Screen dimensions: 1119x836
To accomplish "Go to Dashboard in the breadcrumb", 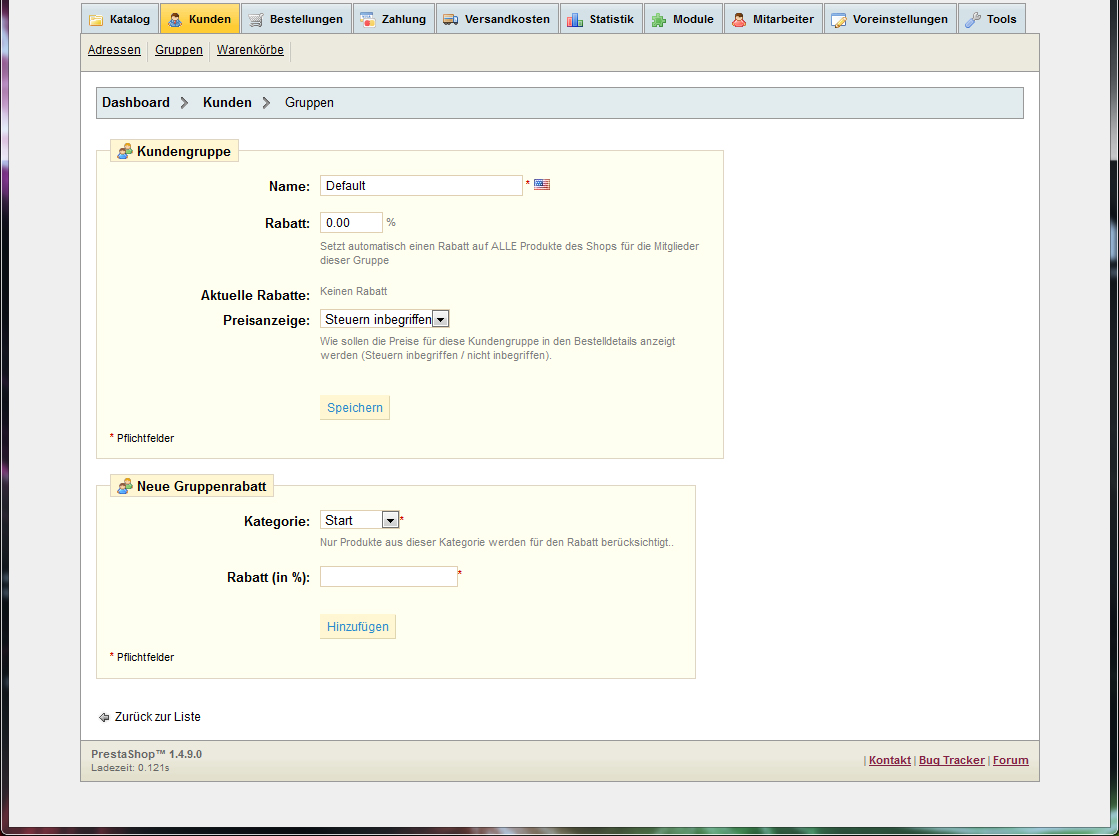I will (x=136, y=102).
